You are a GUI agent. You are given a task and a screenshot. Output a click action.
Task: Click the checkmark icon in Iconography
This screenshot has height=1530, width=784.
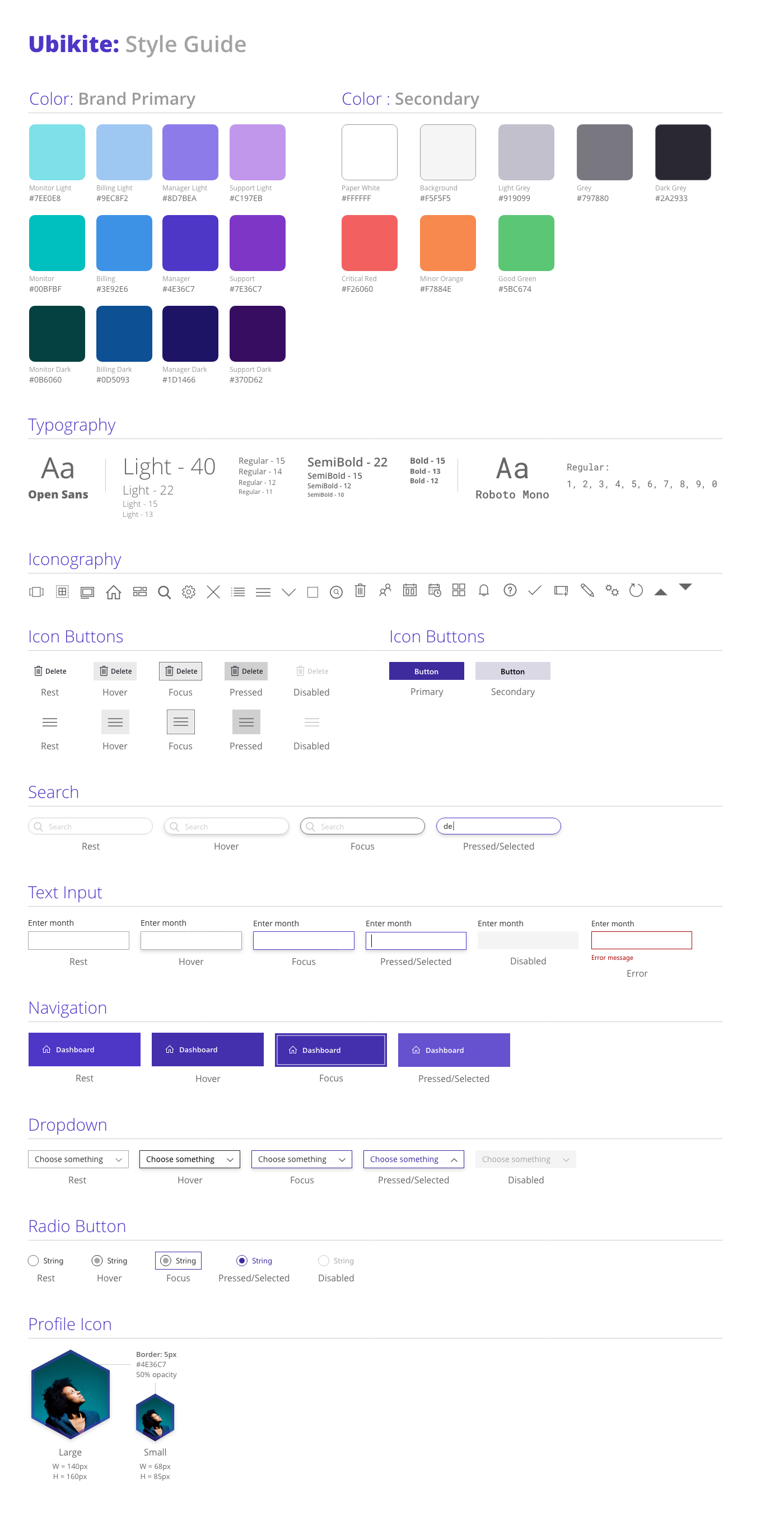pyautogui.click(x=535, y=590)
